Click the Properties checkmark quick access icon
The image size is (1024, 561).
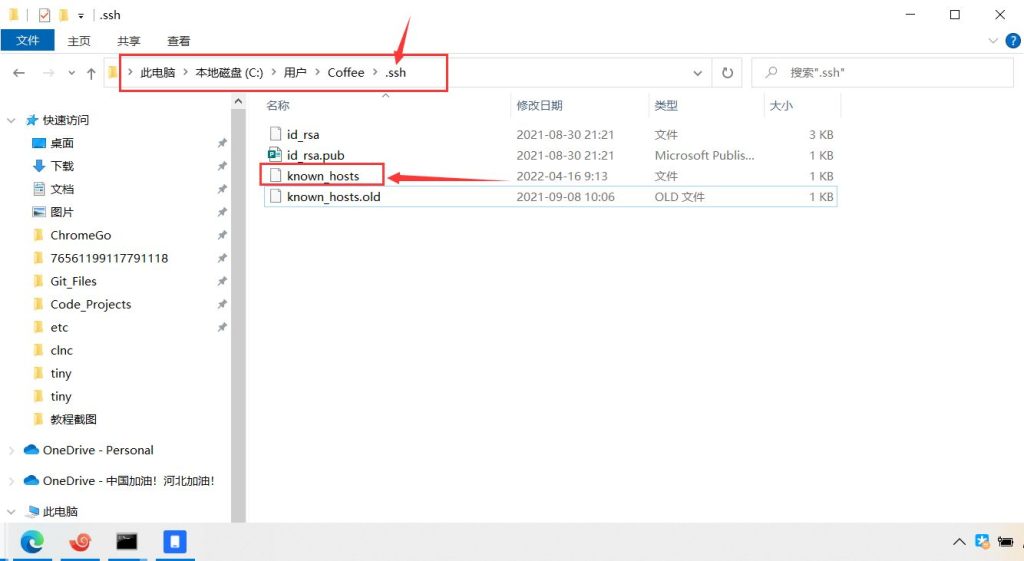(44, 14)
